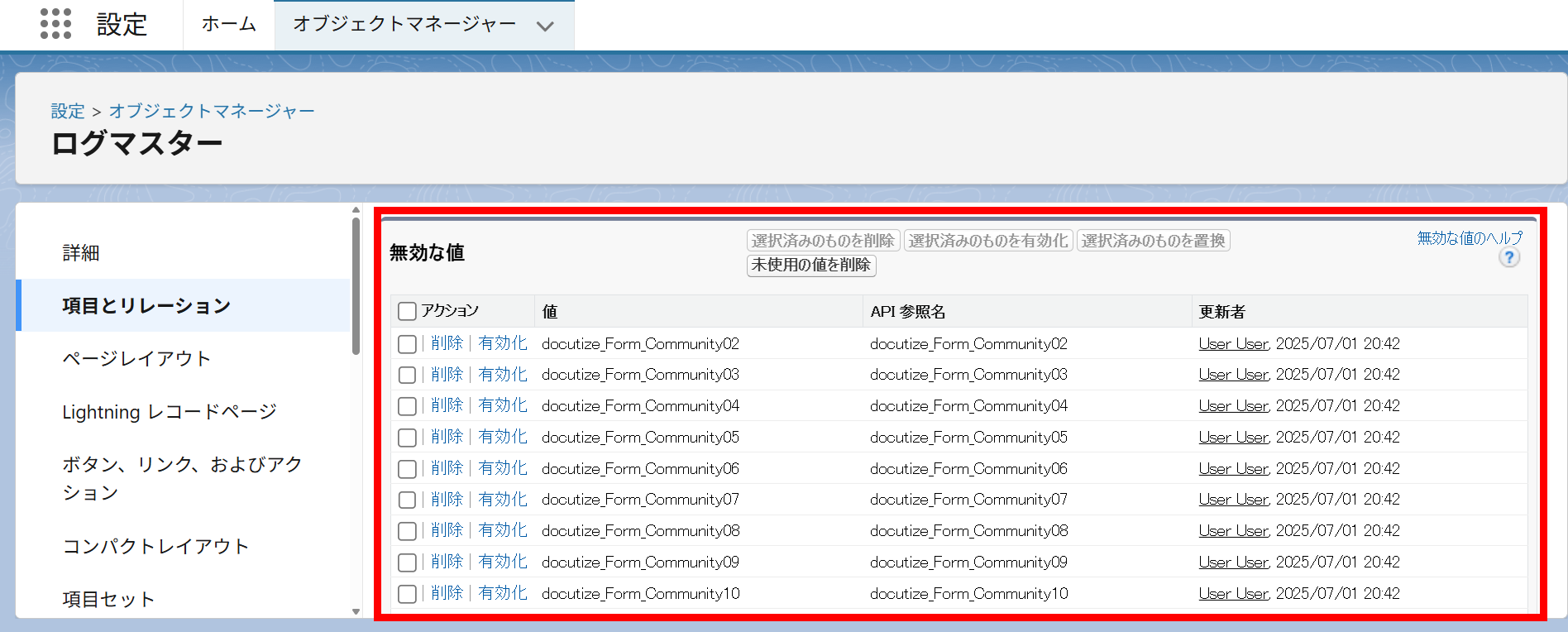This screenshot has height=632, width=1568.
Task: Check the box for docutize_Form_Community08
Action: 407,531
